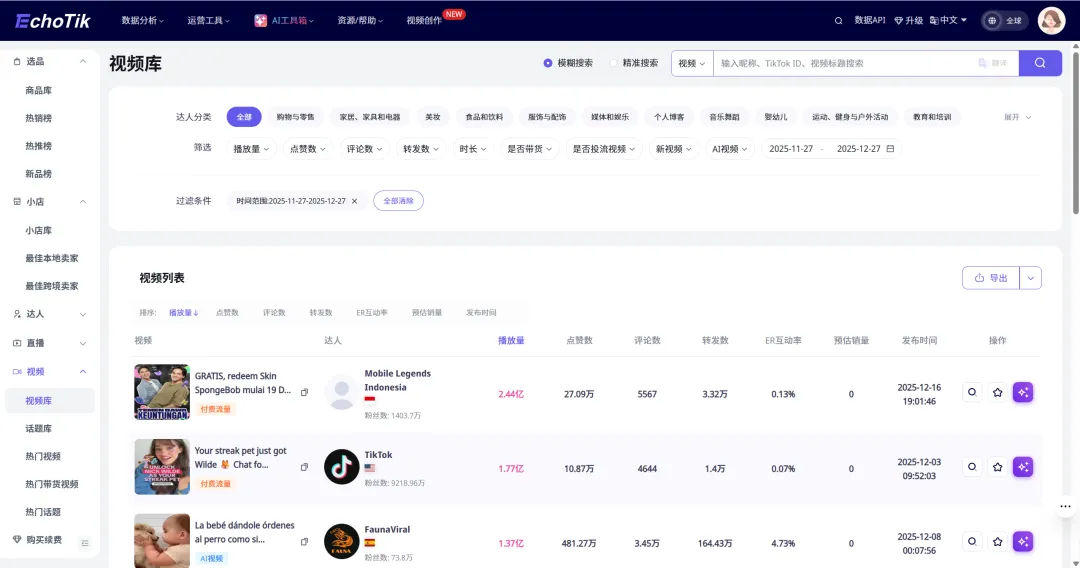Click the top bar search magnifier icon
Viewport: 1080px width, 568px height.
point(838,20)
